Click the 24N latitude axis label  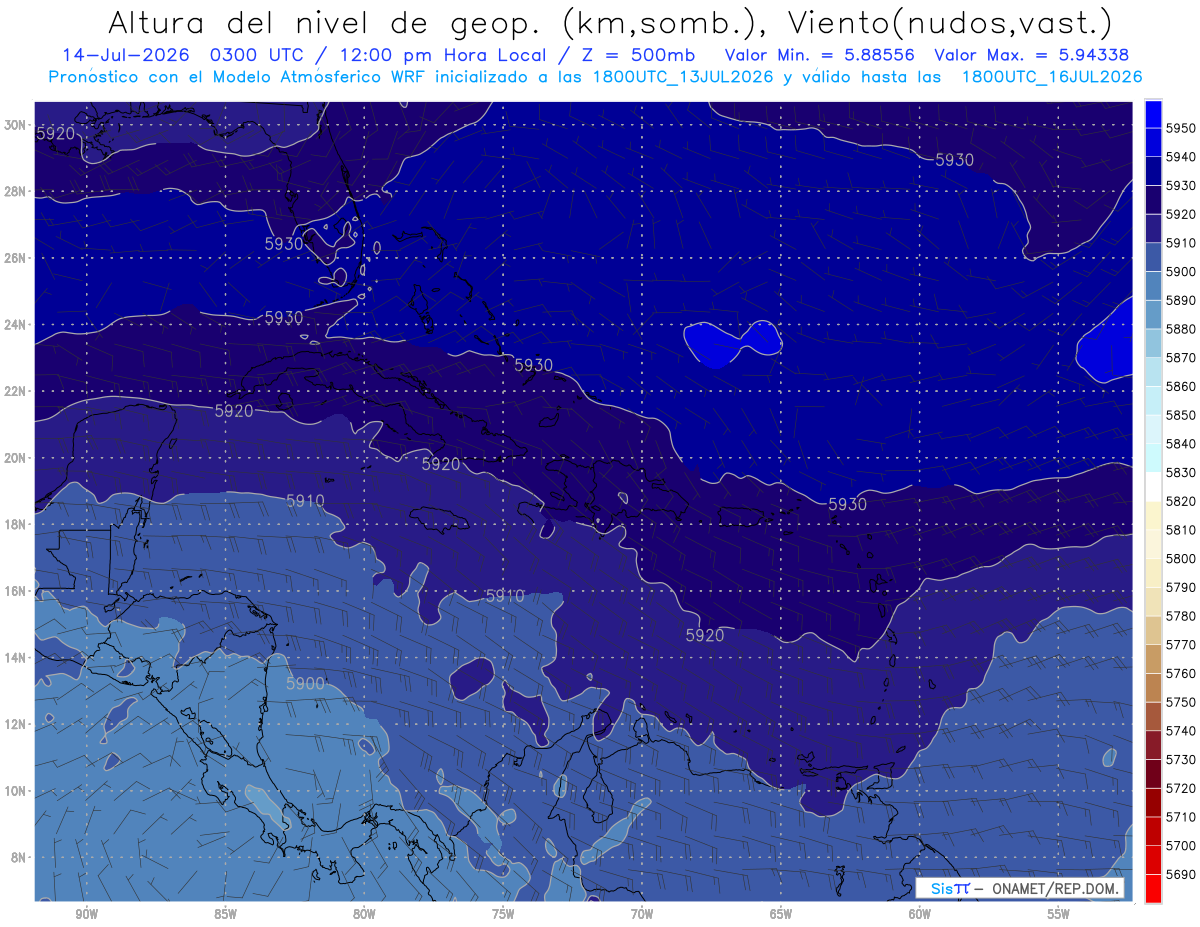(15, 325)
